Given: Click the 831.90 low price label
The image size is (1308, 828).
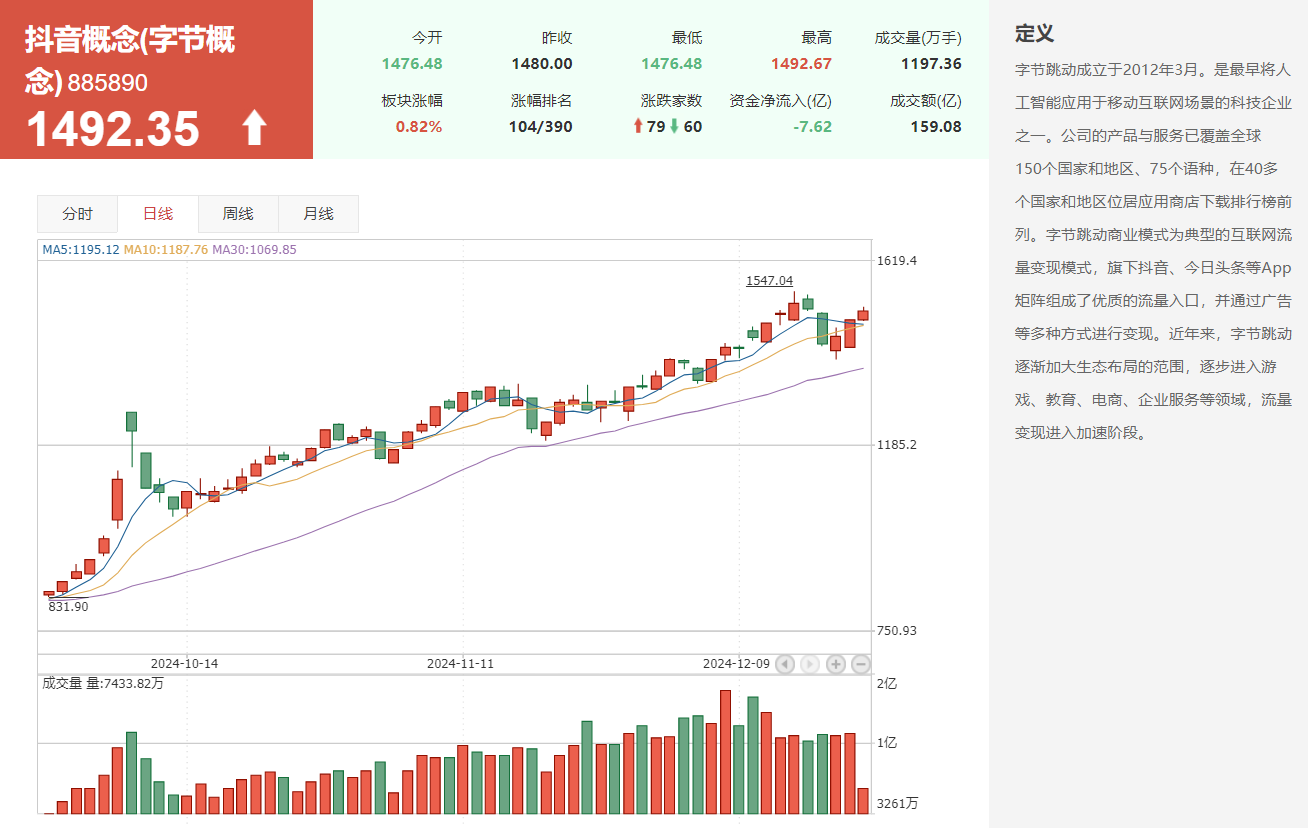Looking at the screenshot, I should click(68, 607).
